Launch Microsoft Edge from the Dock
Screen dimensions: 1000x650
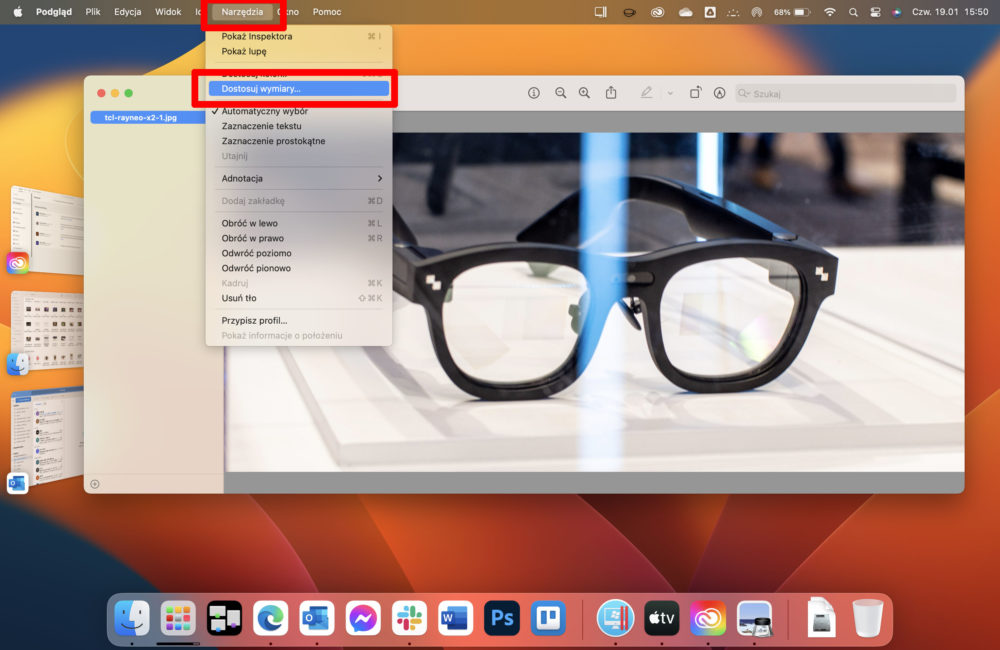point(271,617)
